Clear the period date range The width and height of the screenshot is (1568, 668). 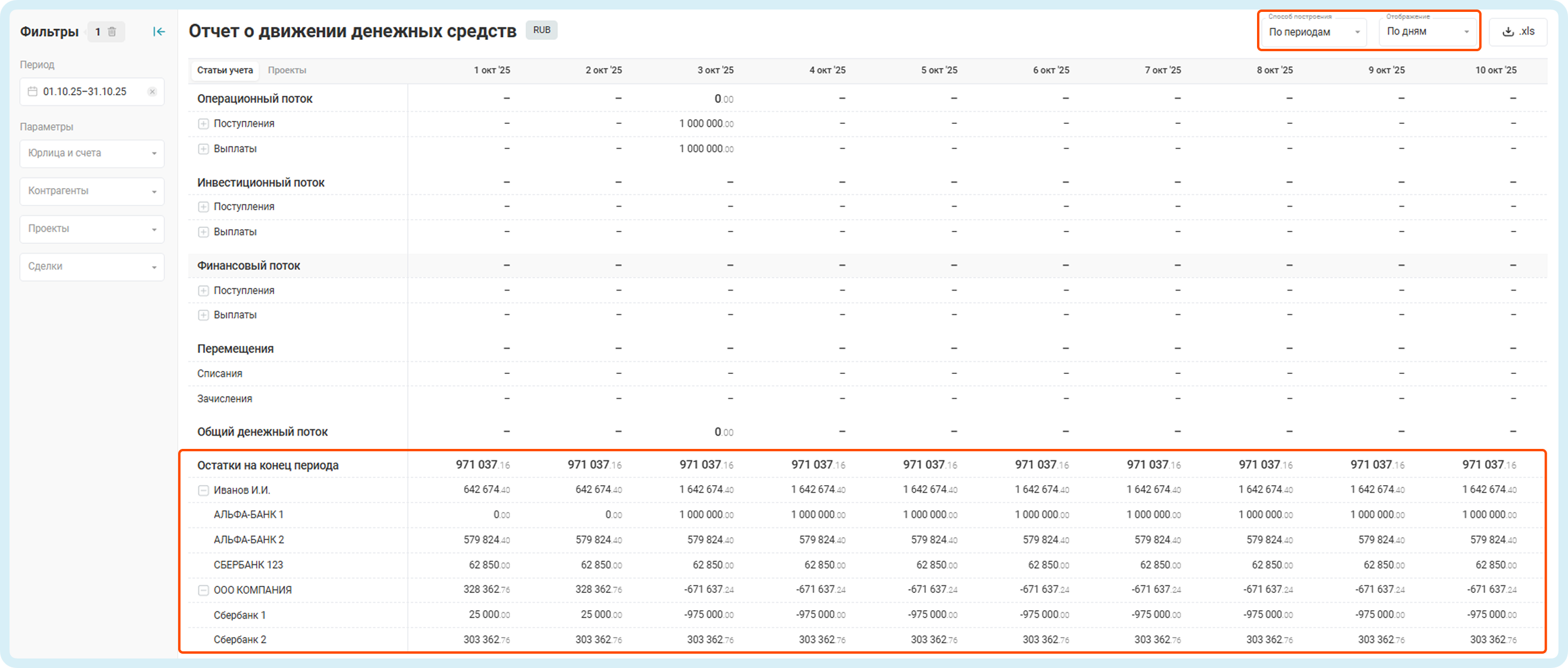(x=152, y=92)
